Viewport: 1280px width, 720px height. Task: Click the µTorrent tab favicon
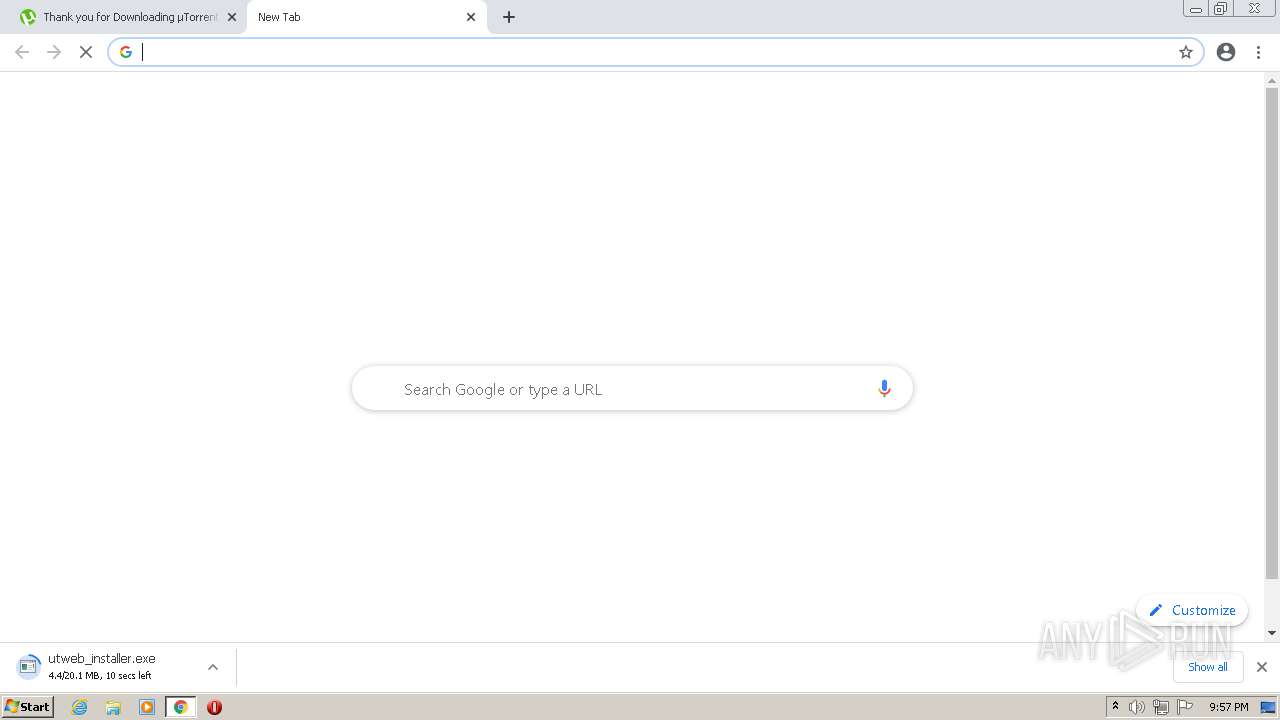click(28, 17)
